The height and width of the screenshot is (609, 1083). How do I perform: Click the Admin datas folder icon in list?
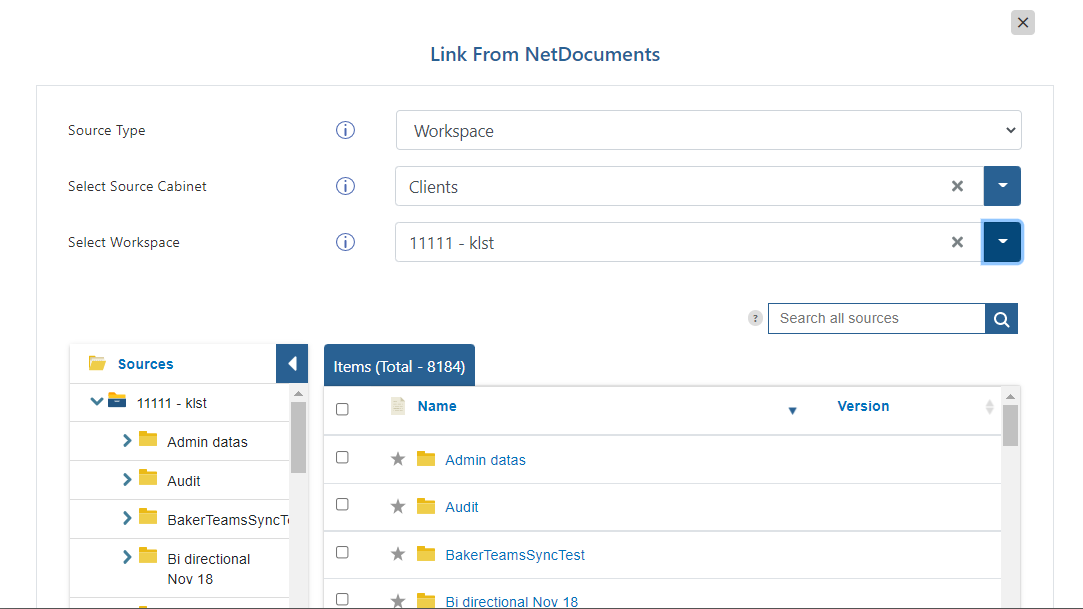tap(426, 459)
